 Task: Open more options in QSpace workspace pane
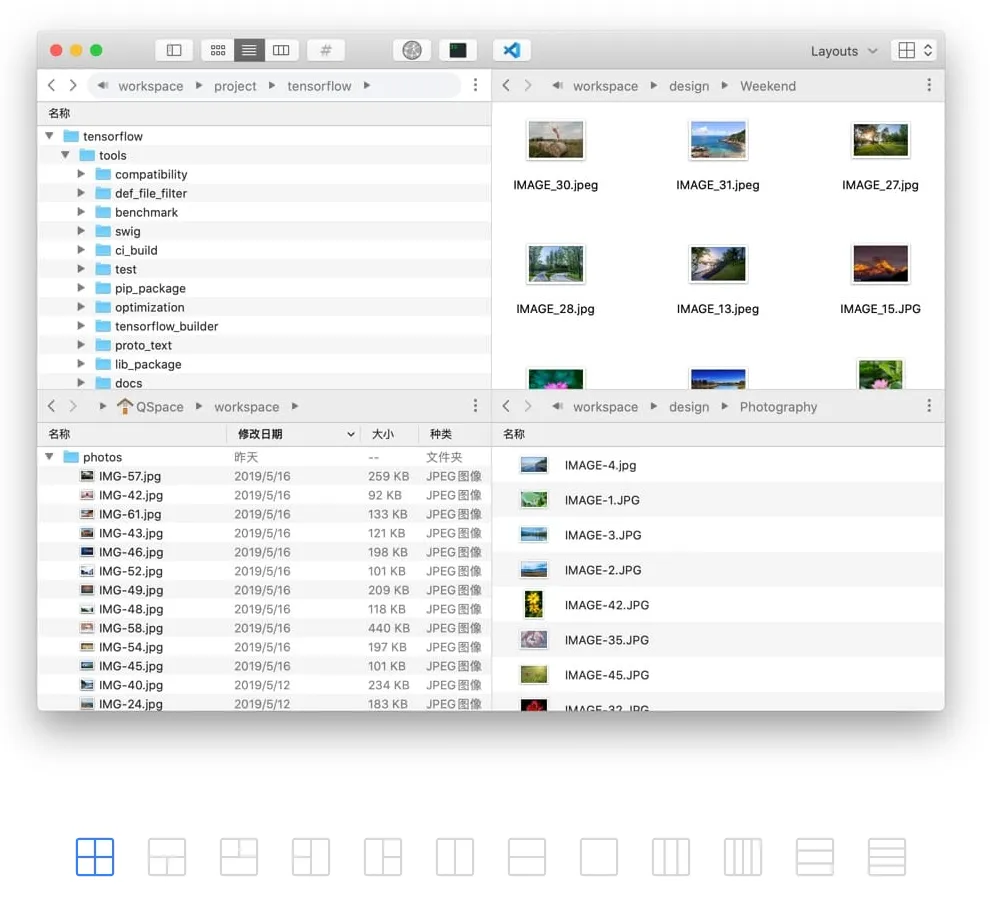(x=475, y=406)
